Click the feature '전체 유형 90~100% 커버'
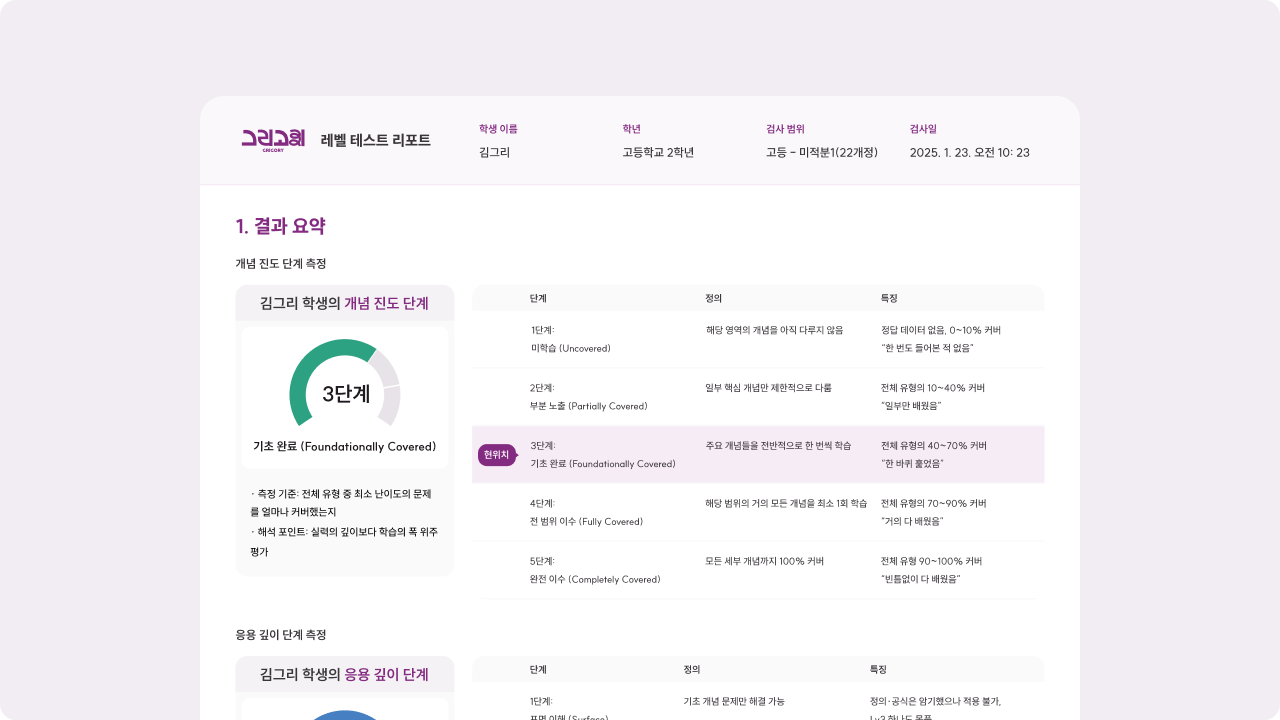Screen dimensions: 1280x720 [x=932, y=561]
